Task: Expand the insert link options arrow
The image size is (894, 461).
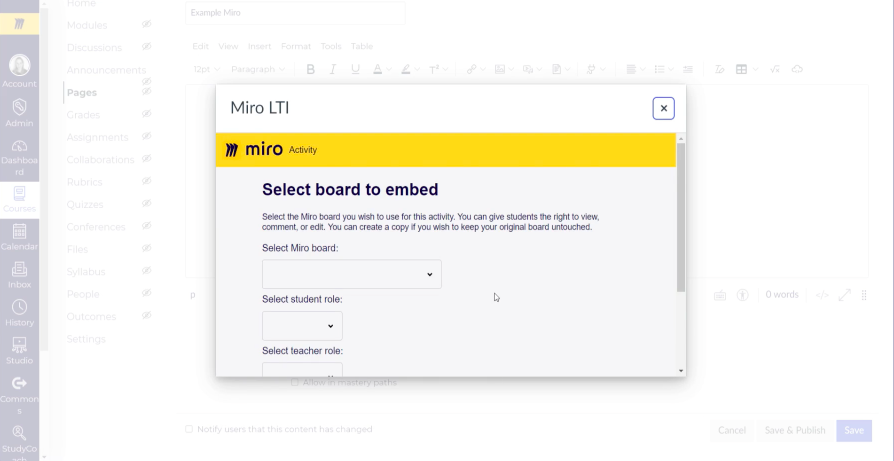Action: pos(483,70)
